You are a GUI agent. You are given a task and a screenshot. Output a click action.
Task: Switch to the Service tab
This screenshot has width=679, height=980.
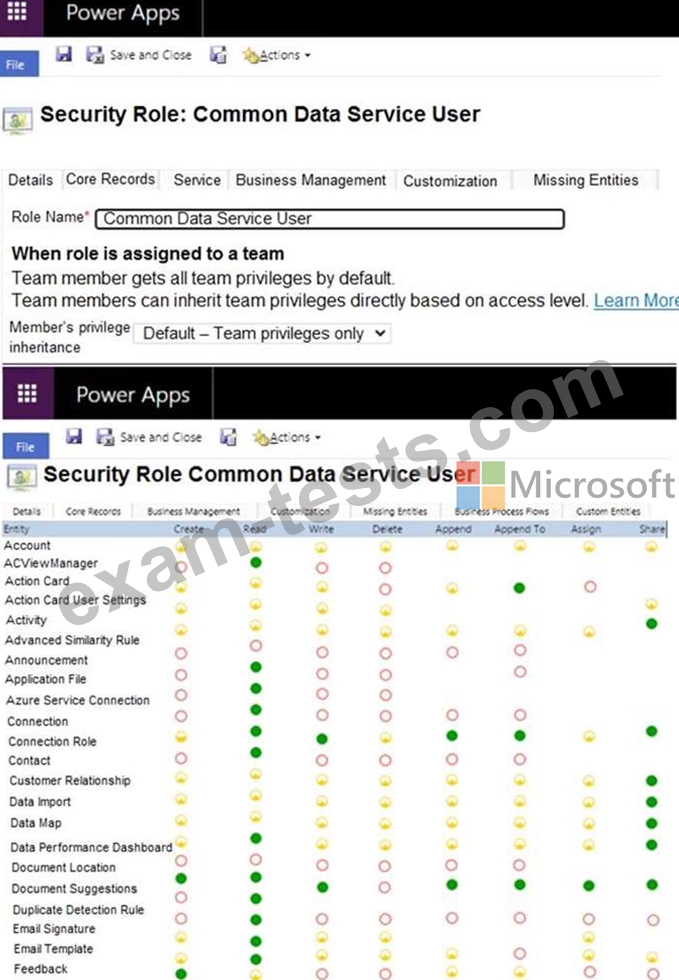(x=197, y=180)
